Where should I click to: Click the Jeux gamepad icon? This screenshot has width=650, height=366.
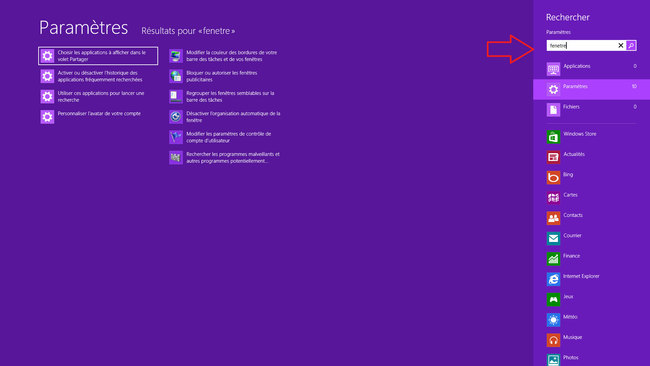(x=553, y=299)
